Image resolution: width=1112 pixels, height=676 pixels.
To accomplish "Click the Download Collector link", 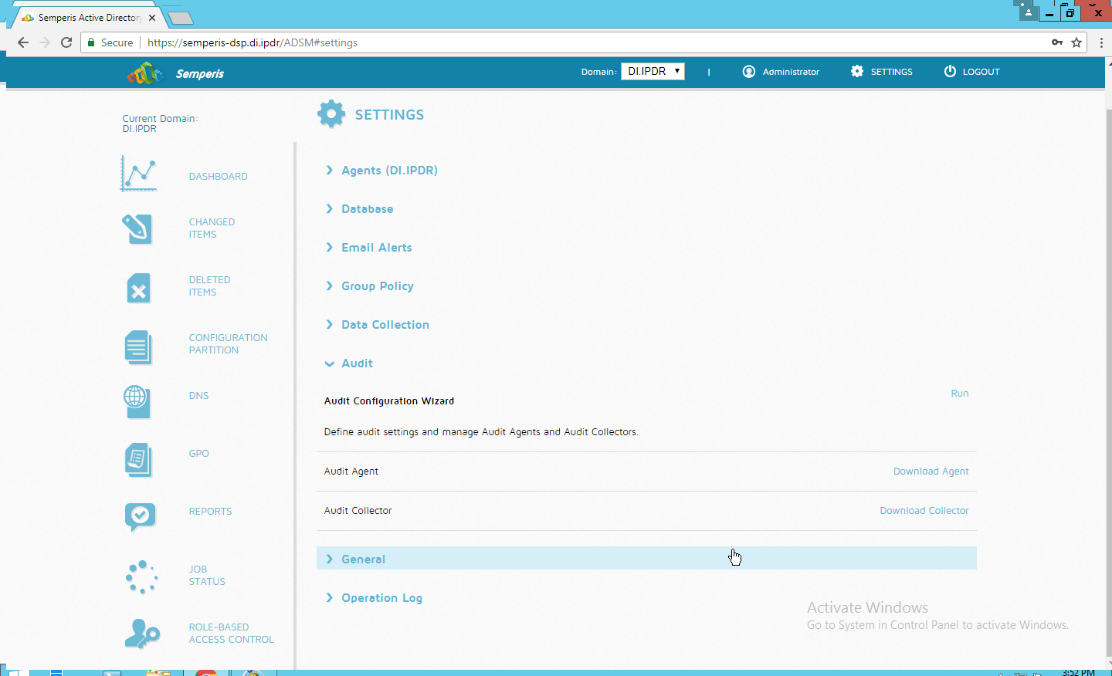I will [924, 511].
